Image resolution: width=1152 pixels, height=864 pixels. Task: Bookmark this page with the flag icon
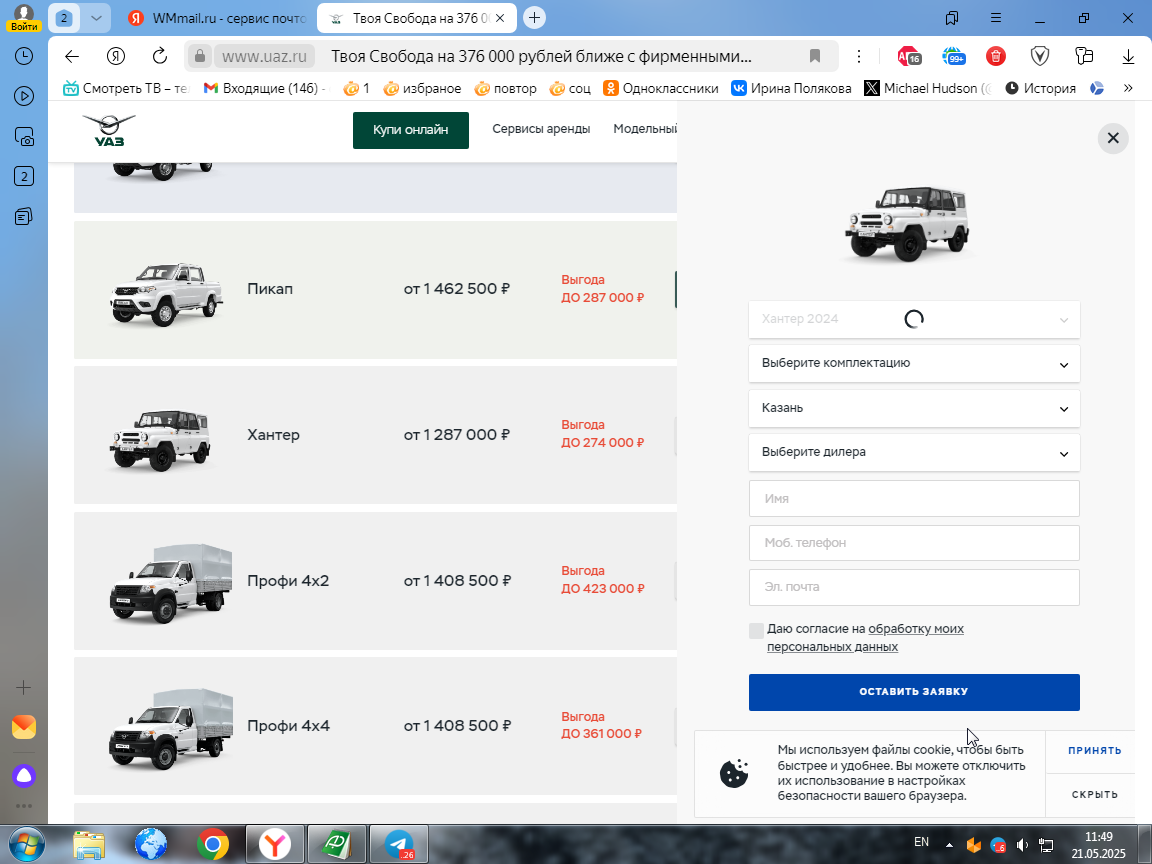pyautogui.click(x=814, y=57)
